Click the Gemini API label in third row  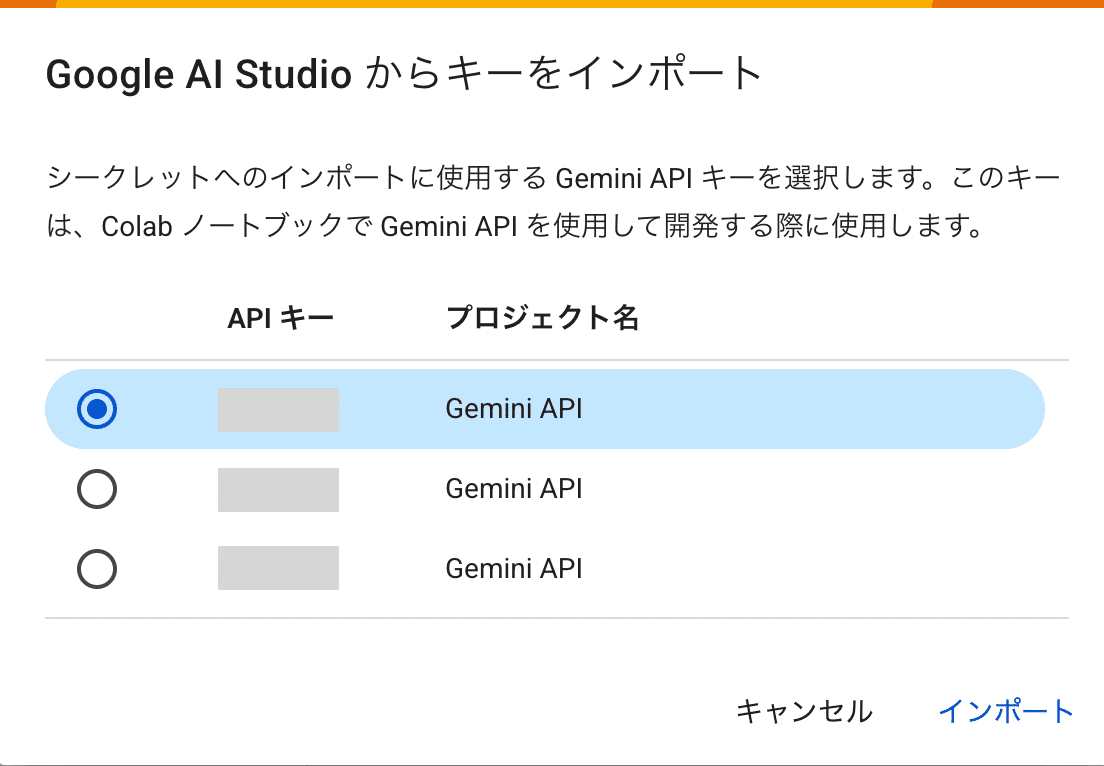click(x=513, y=568)
